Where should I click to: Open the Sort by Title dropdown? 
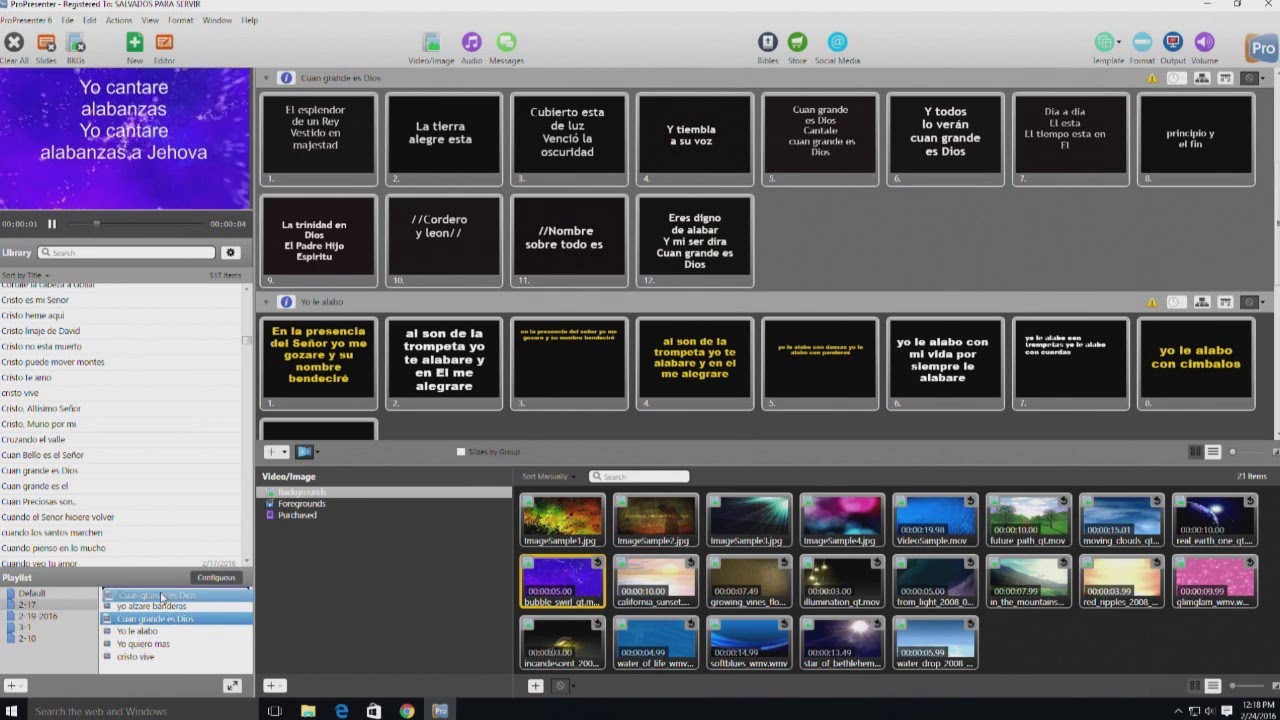pyautogui.click(x=25, y=275)
